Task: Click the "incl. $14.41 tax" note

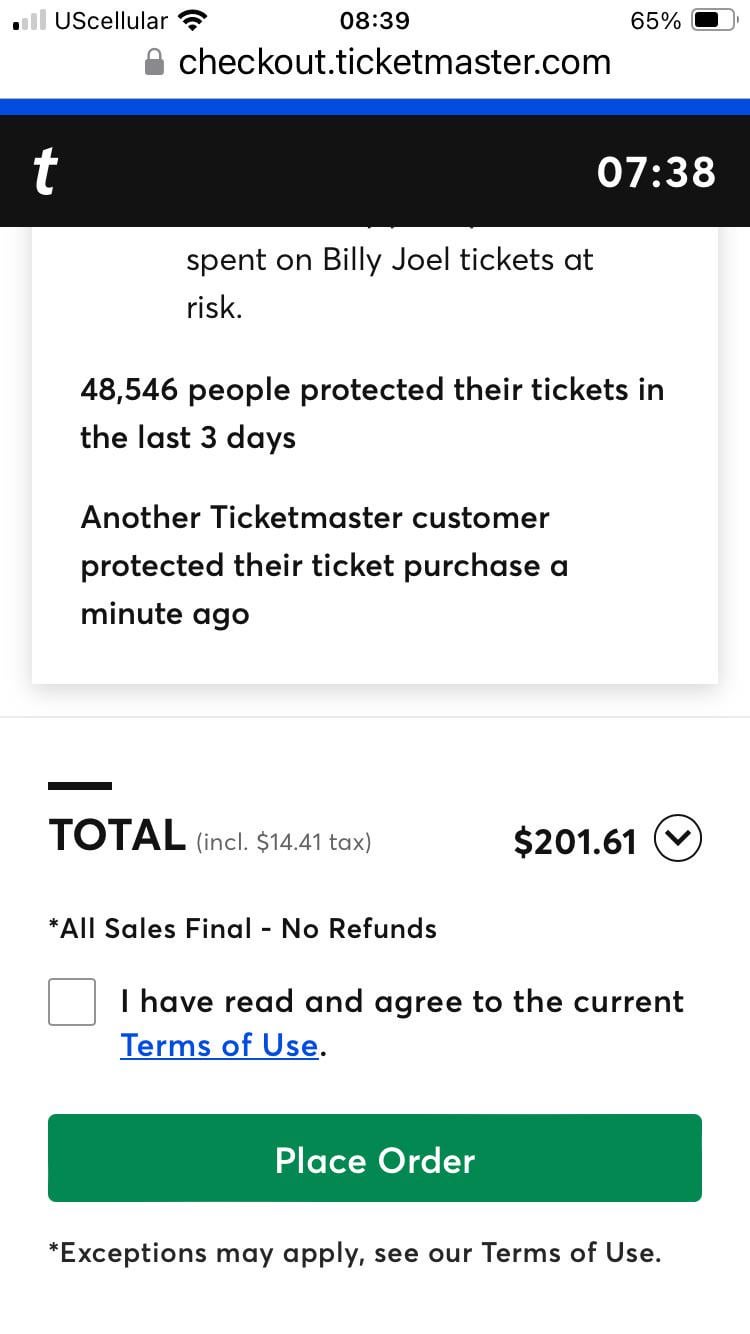Action: pos(283,842)
